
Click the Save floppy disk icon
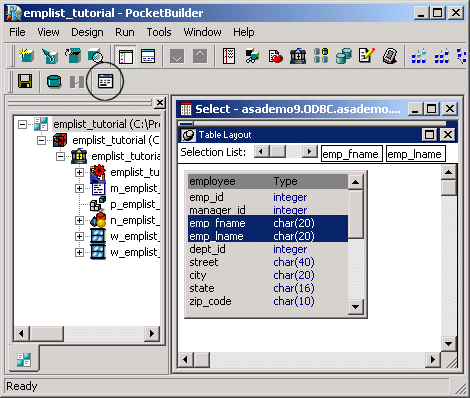25,81
